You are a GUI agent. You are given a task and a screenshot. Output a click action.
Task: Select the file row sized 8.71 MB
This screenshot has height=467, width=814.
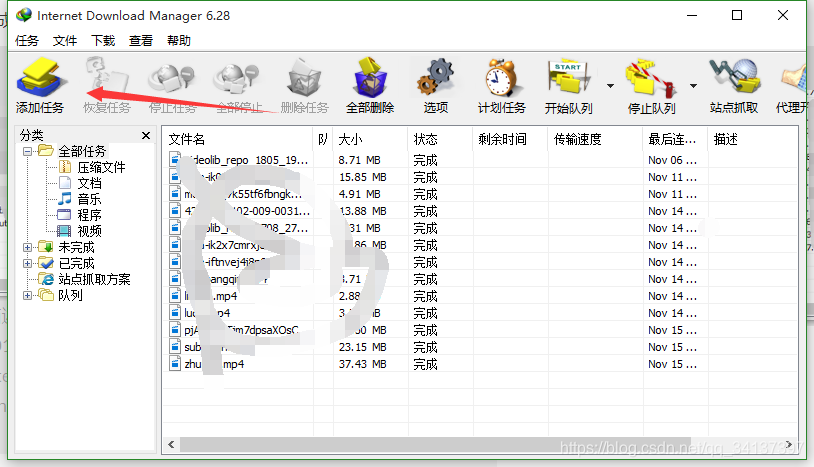pos(480,160)
